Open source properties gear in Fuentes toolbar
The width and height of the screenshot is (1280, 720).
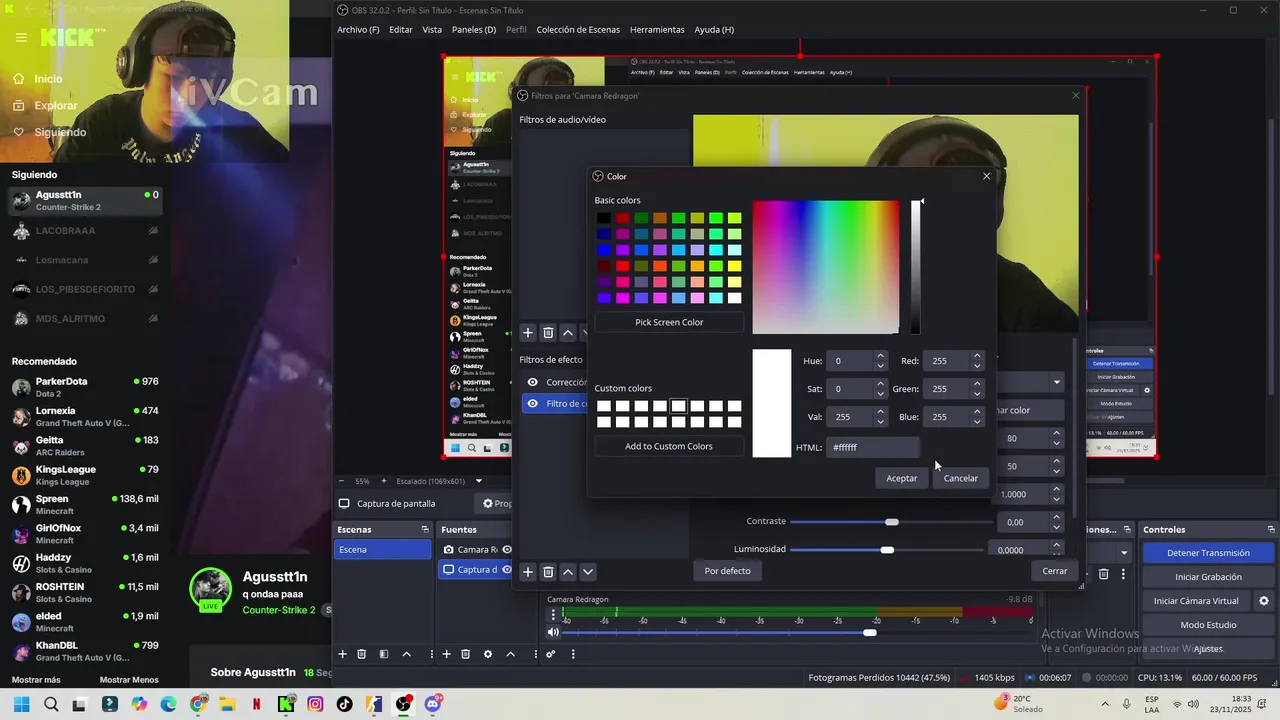tap(488, 654)
